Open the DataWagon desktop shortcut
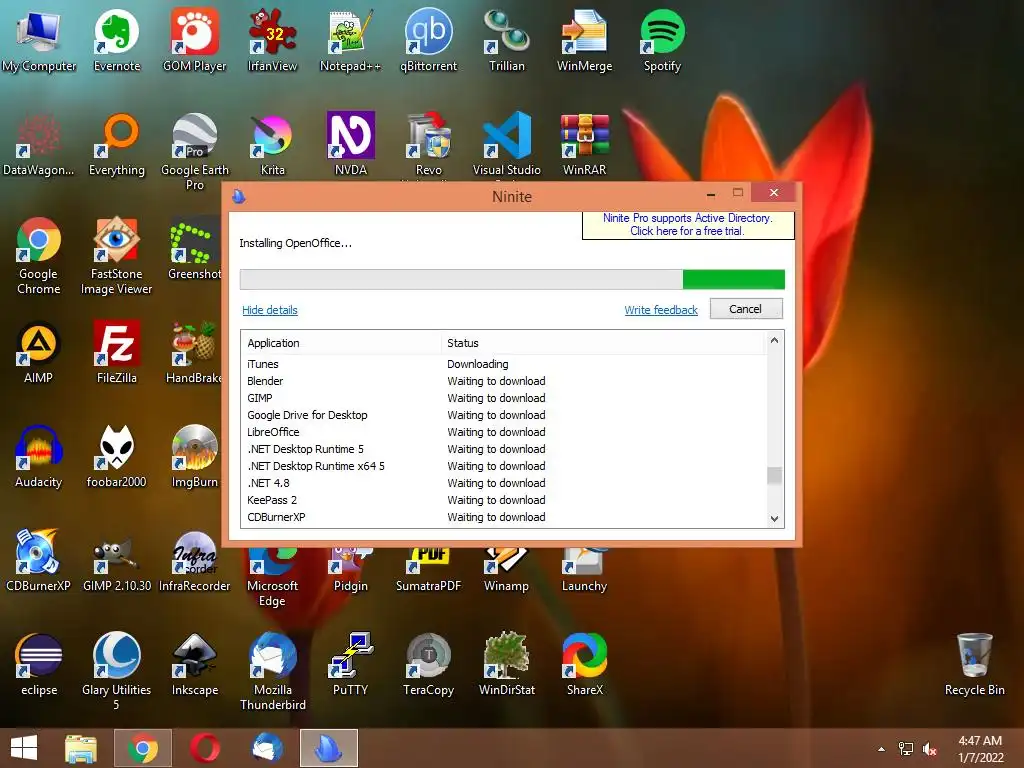 coord(39,144)
